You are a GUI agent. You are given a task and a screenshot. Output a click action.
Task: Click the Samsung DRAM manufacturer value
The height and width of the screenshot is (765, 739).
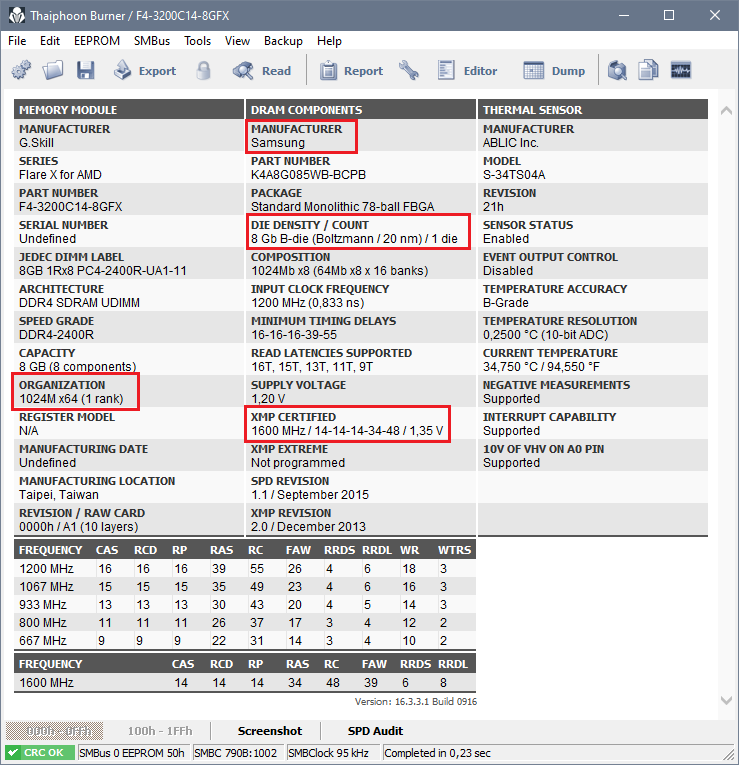tap(278, 143)
